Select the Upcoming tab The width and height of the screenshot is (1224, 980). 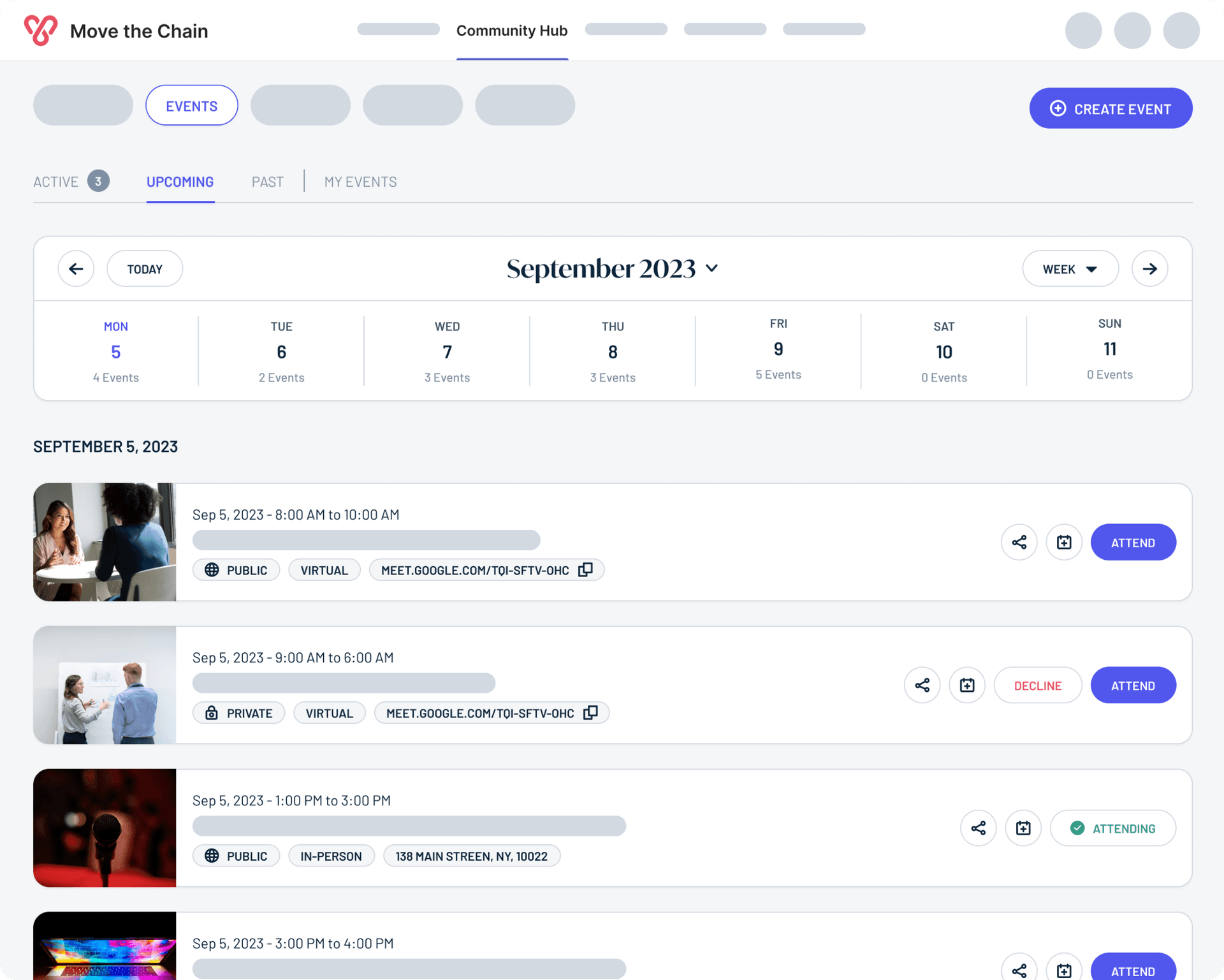[x=180, y=182]
